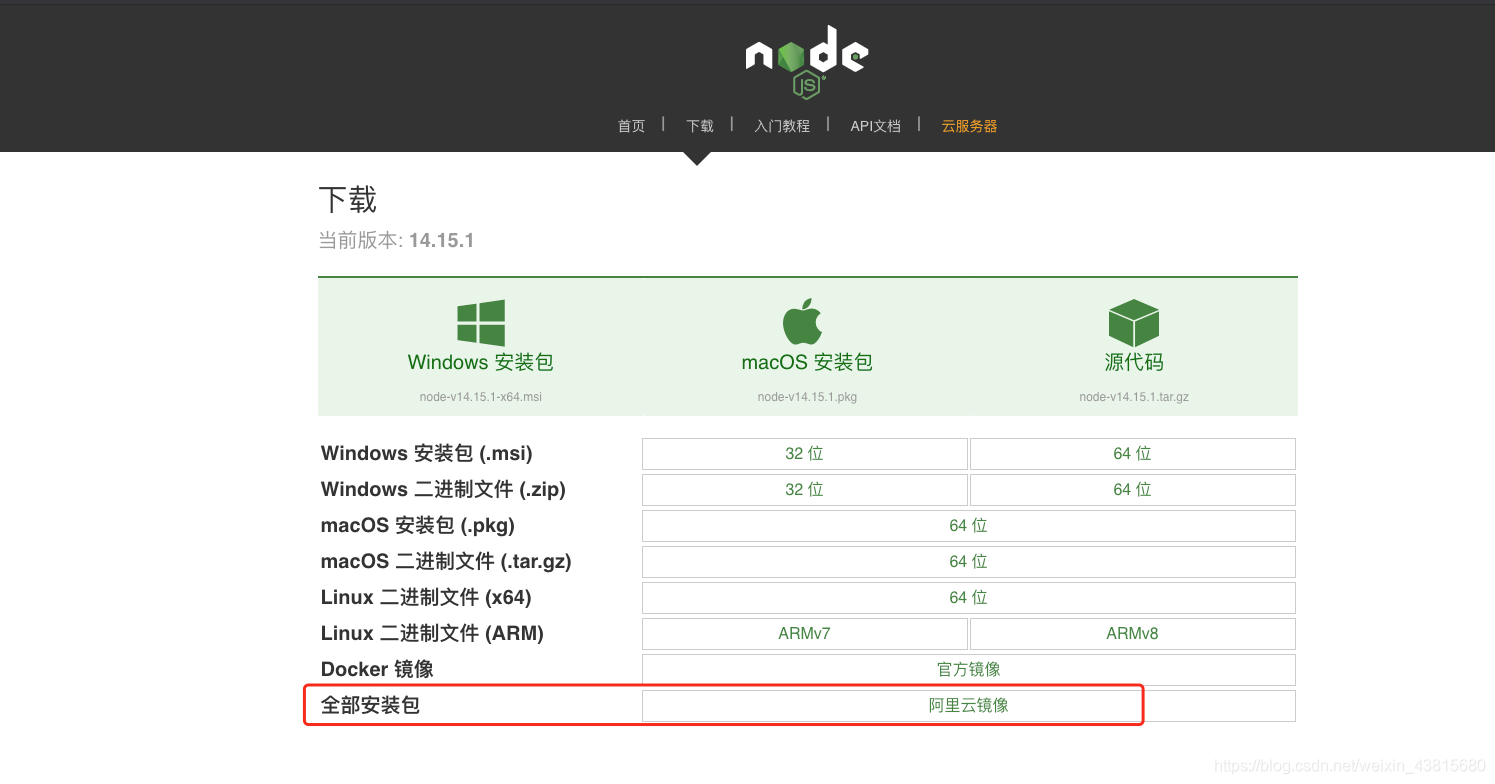Download 64 位 Linux 二进制文件 (x64)
Screen dimensions: 1495x784
click(969, 598)
